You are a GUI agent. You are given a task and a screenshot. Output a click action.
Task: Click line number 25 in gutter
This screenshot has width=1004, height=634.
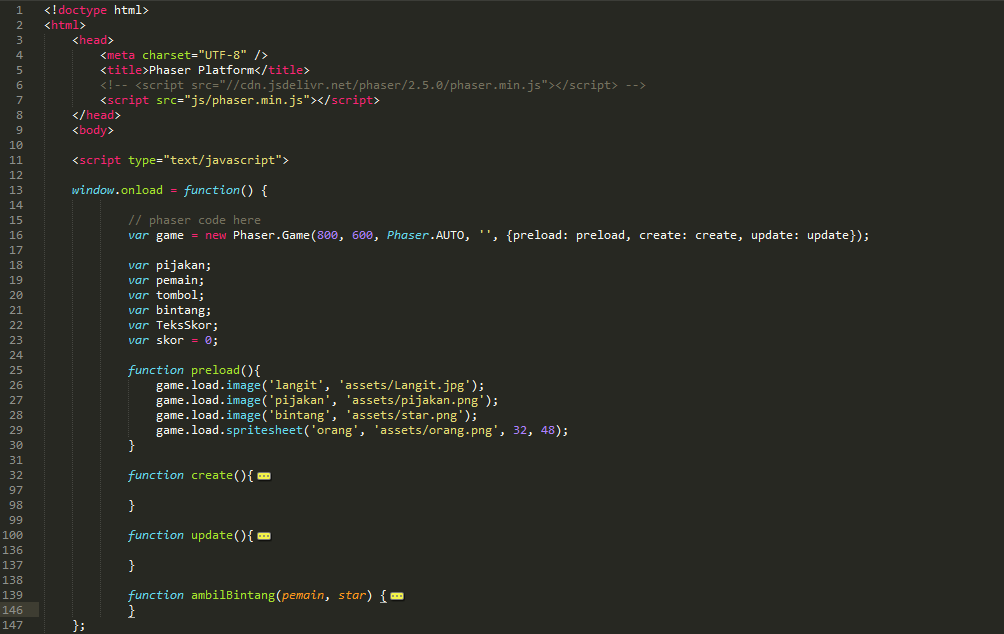click(x=16, y=370)
